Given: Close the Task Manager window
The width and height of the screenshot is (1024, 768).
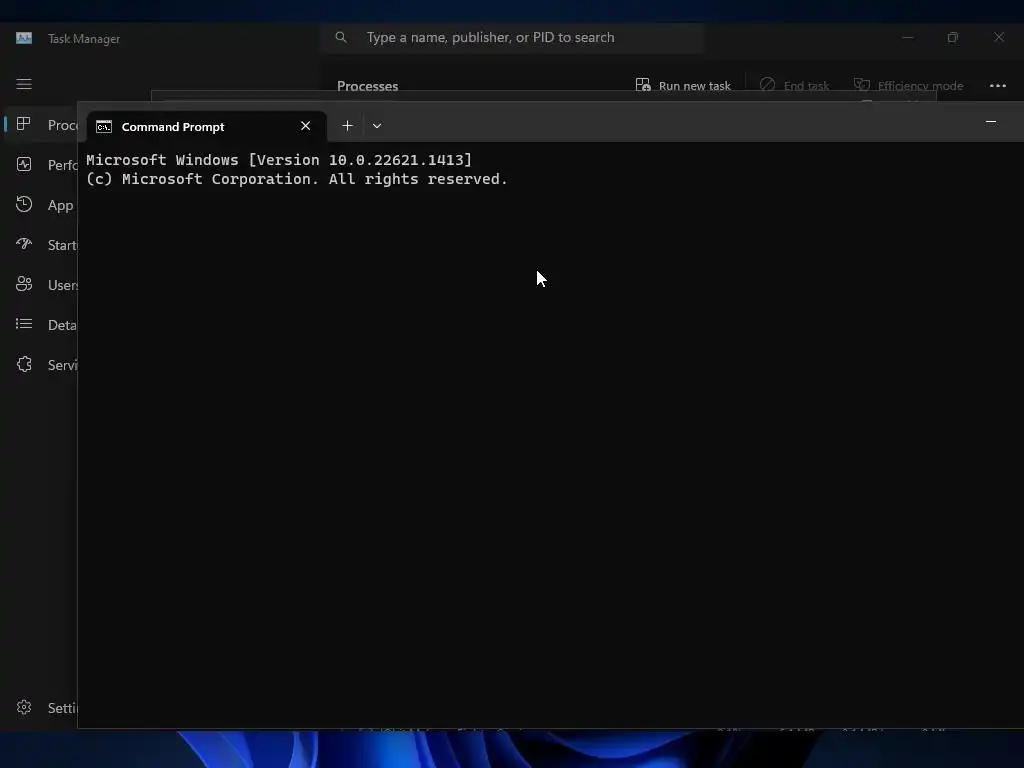Looking at the screenshot, I should click(x=999, y=37).
